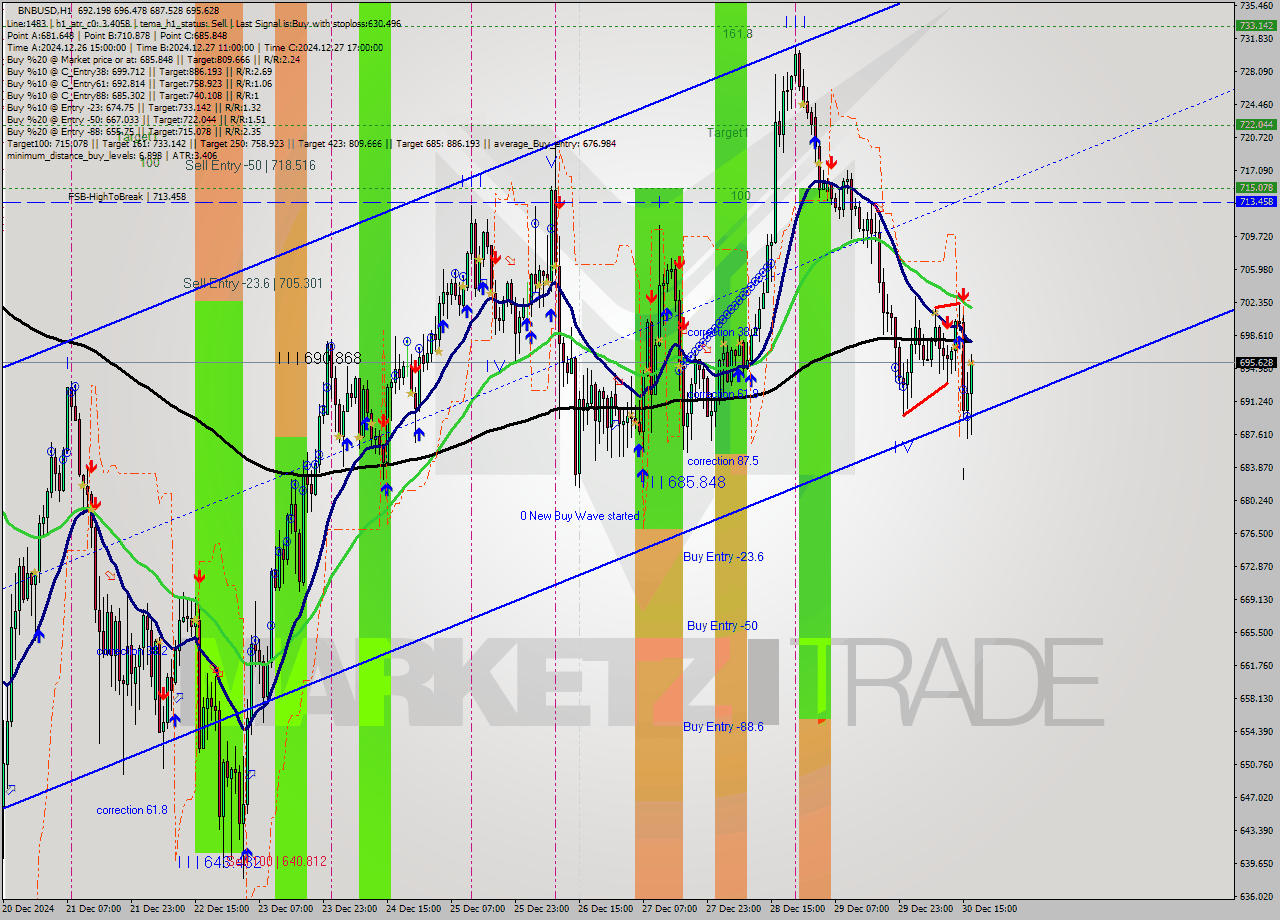Image resolution: width=1280 pixels, height=920 pixels.
Task: Click the green 722.044 price tag
Action: [x=1256, y=124]
